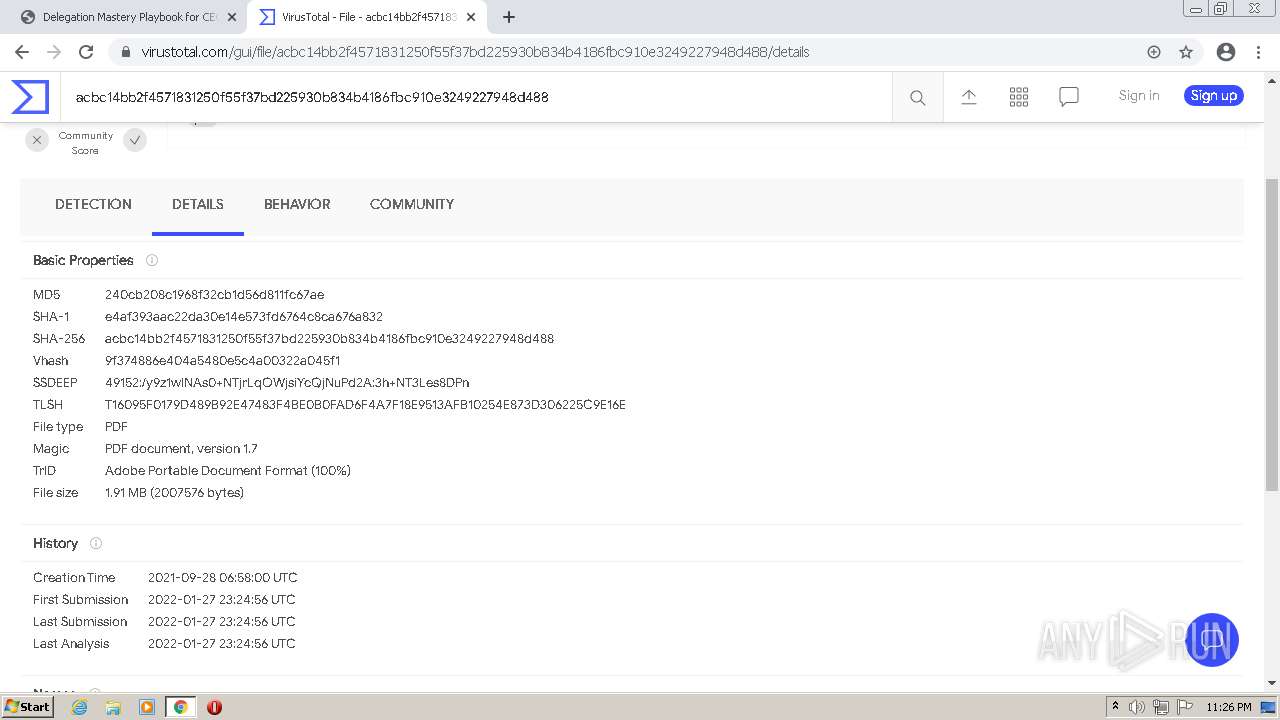This screenshot has height=720, width=1280.
Task: Click the History info icon
Action: (96, 543)
